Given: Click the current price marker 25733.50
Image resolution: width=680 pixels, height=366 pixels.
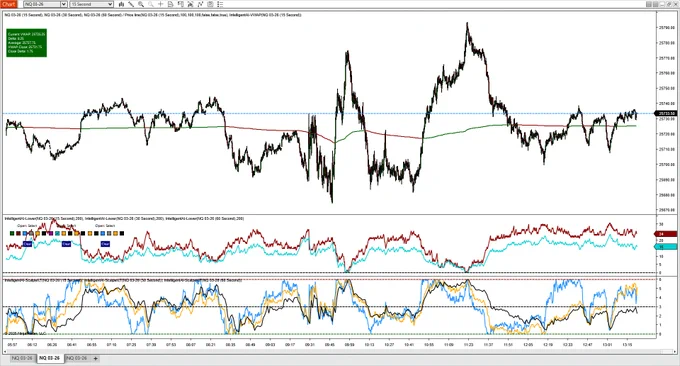Looking at the screenshot, I should (667, 114).
